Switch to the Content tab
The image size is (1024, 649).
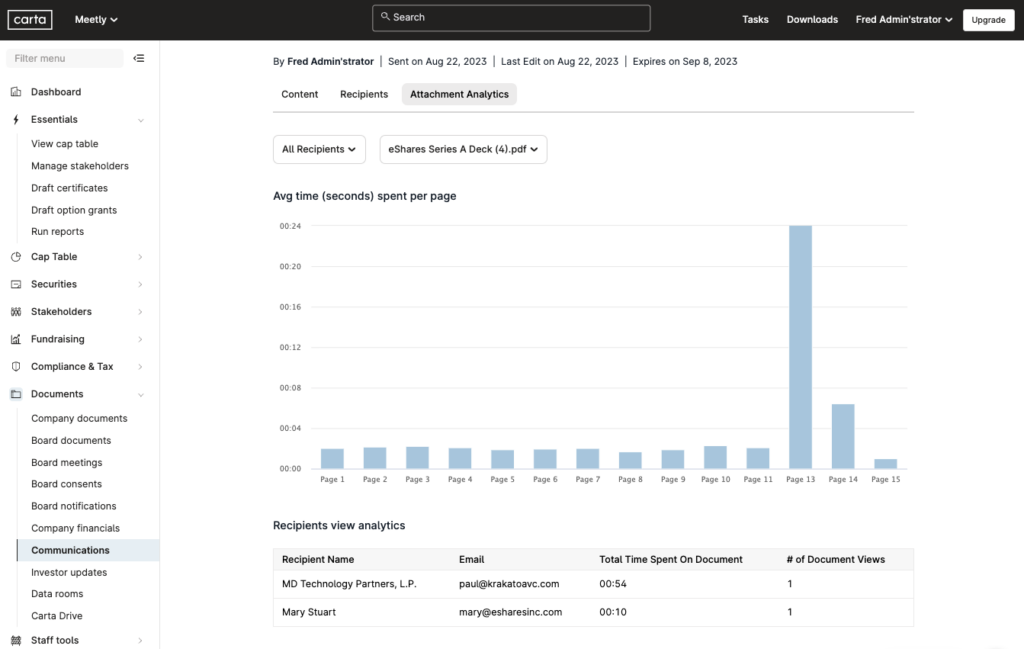pos(299,94)
